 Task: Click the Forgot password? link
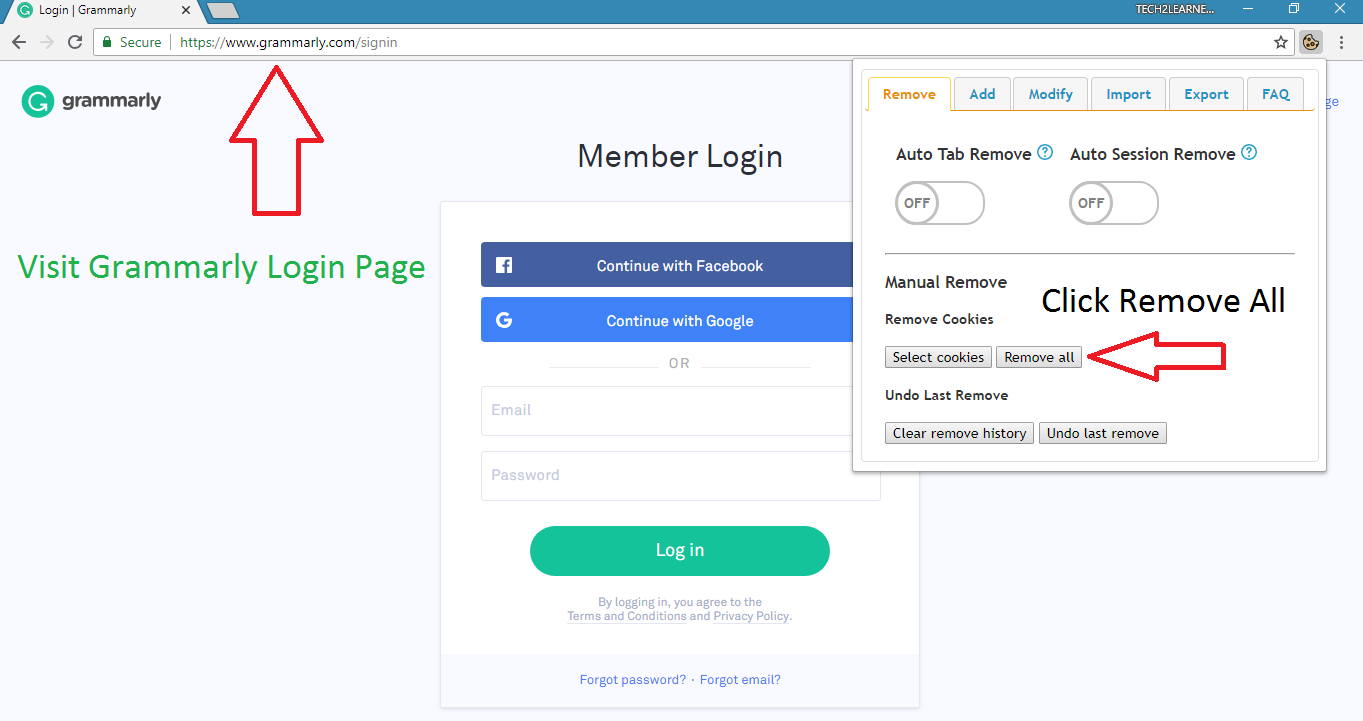click(x=633, y=680)
